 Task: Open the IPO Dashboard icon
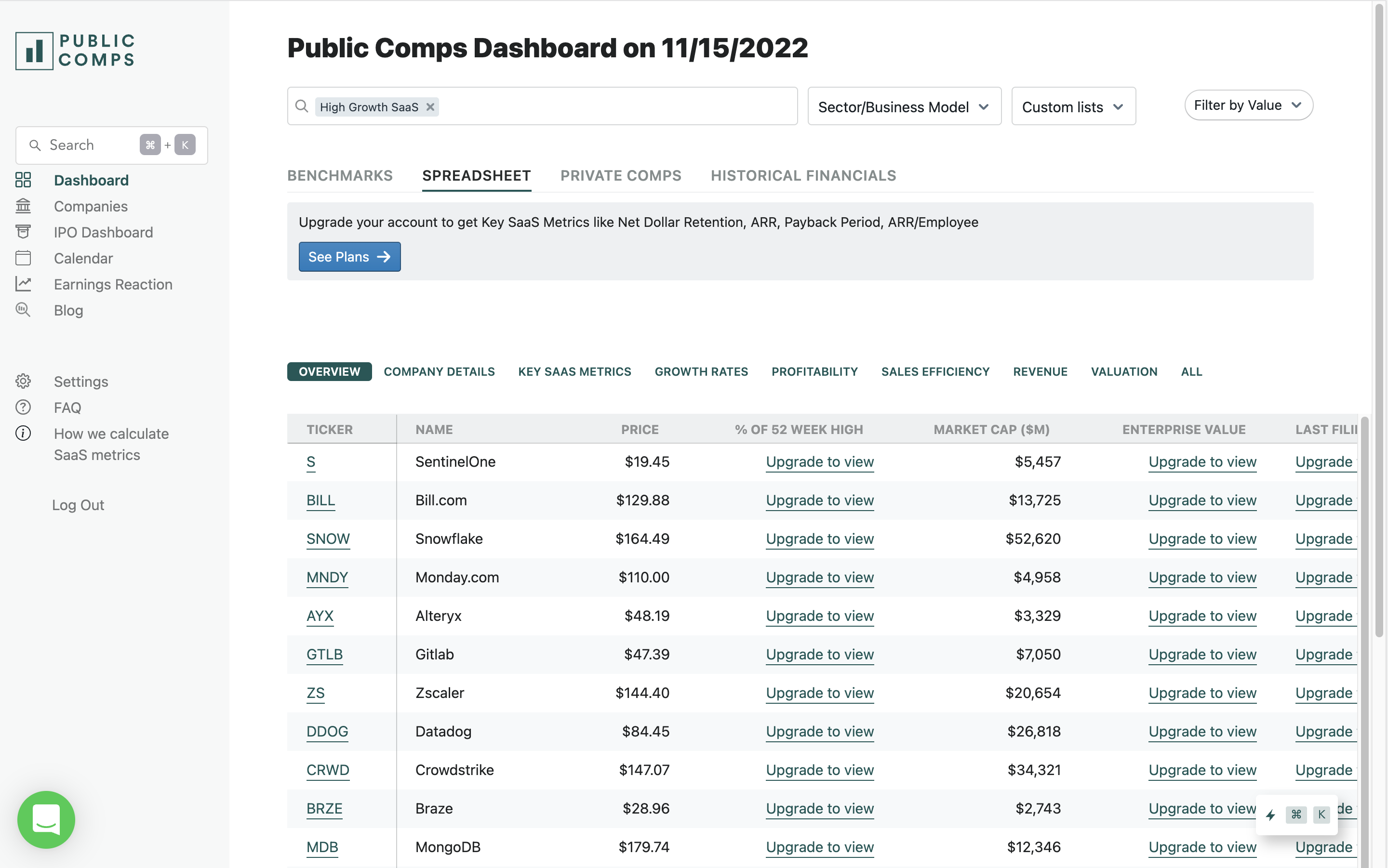23,231
